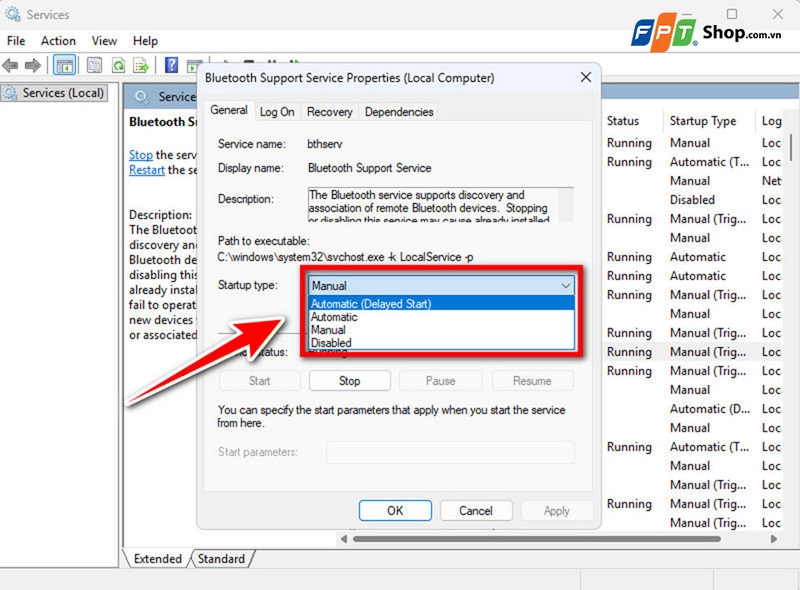Close the Bluetooth Support Service Properties dialog
This screenshot has height=590, width=800.
coord(586,77)
